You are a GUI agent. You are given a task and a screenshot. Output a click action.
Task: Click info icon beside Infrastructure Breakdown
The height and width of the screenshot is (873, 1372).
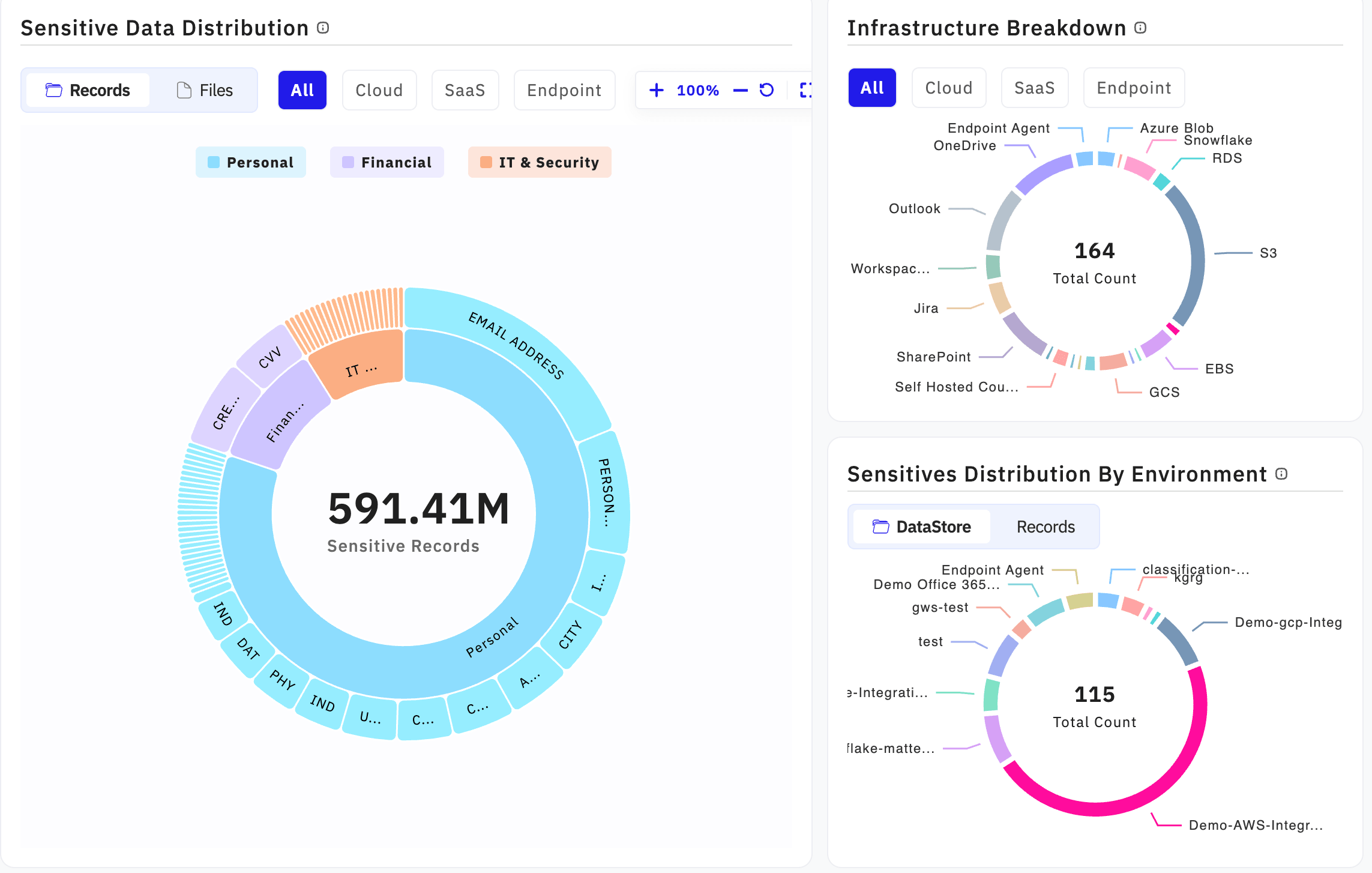pyautogui.click(x=1140, y=28)
